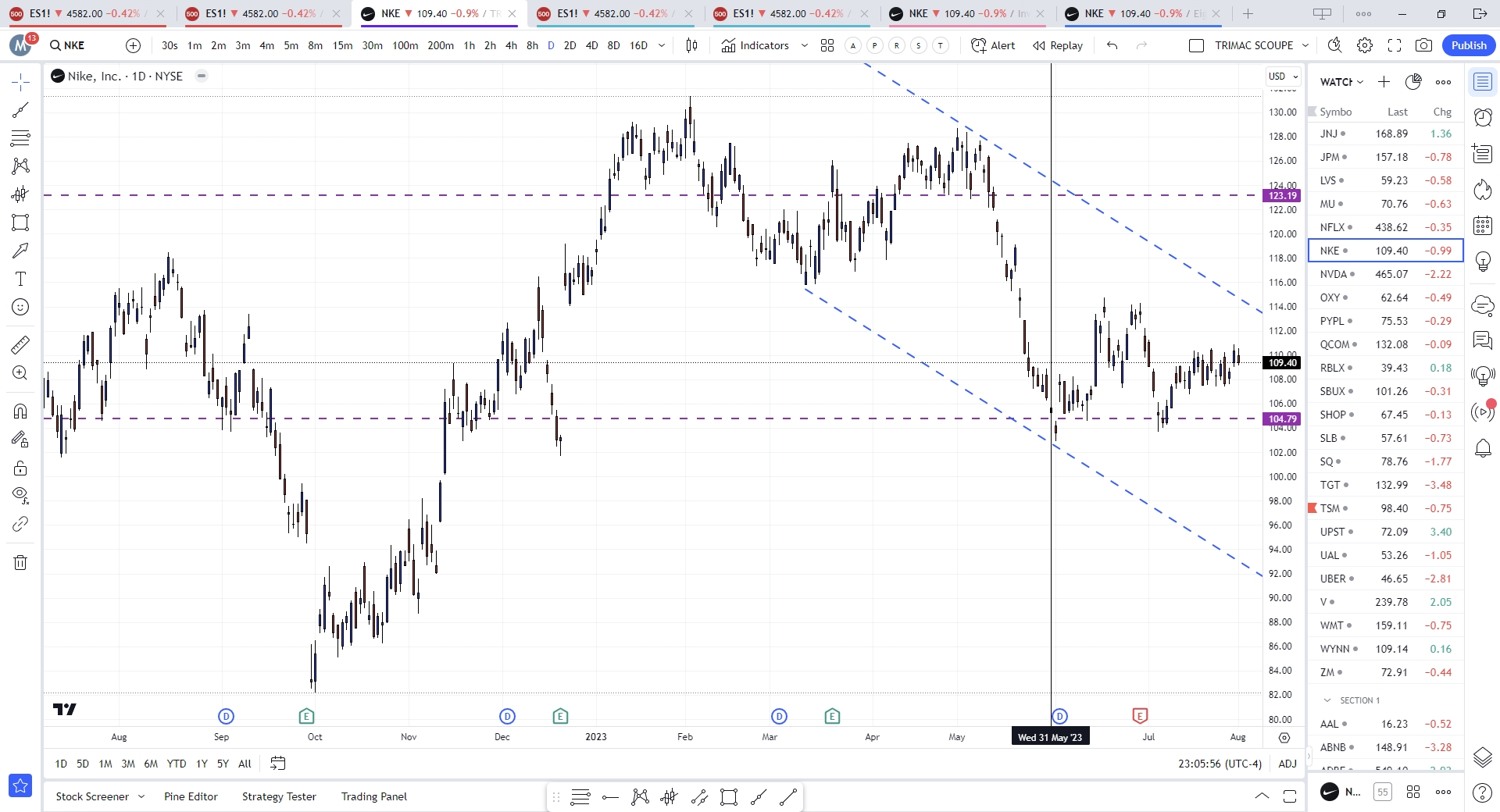Open the Trading Panel tab
Screen dimensions: 1500x812
(374, 796)
